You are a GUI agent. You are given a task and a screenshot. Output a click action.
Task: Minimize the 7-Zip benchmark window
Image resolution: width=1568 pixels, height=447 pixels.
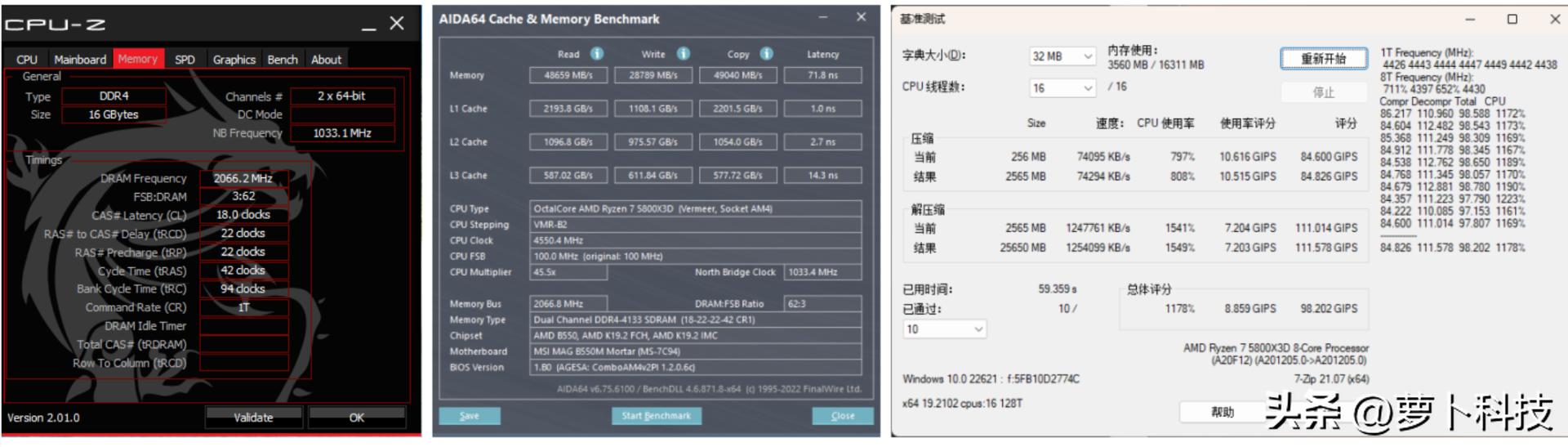1470,20
